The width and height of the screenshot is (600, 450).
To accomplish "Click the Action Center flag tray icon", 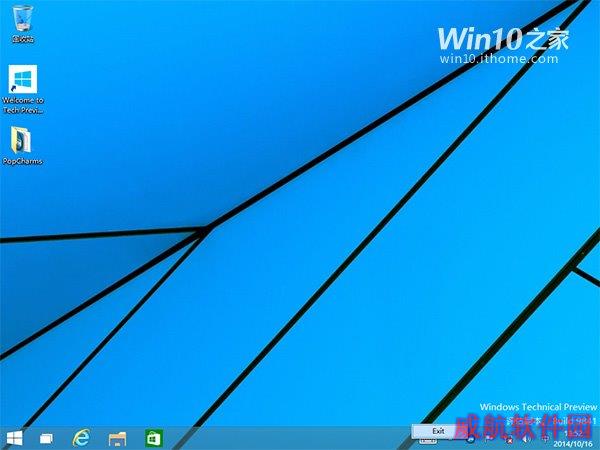I will [x=489, y=439].
